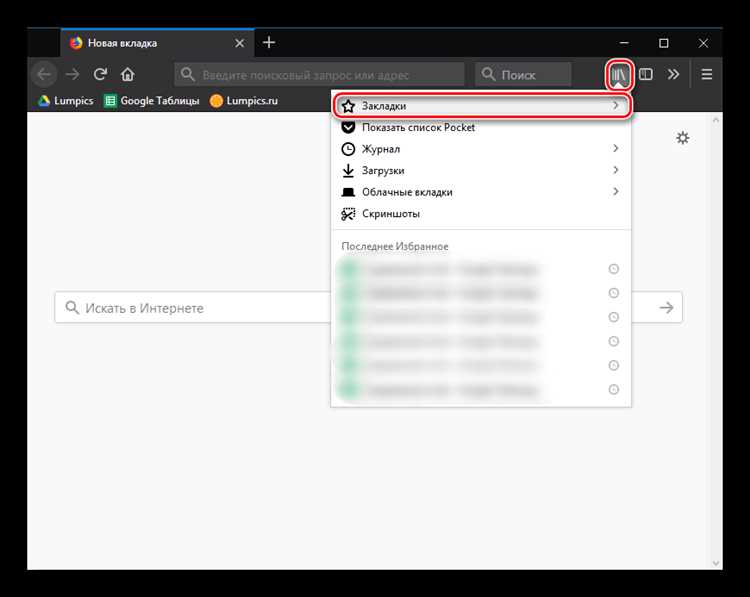
Task: Expand the Закладки chevron arrow
Action: [x=616, y=105]
